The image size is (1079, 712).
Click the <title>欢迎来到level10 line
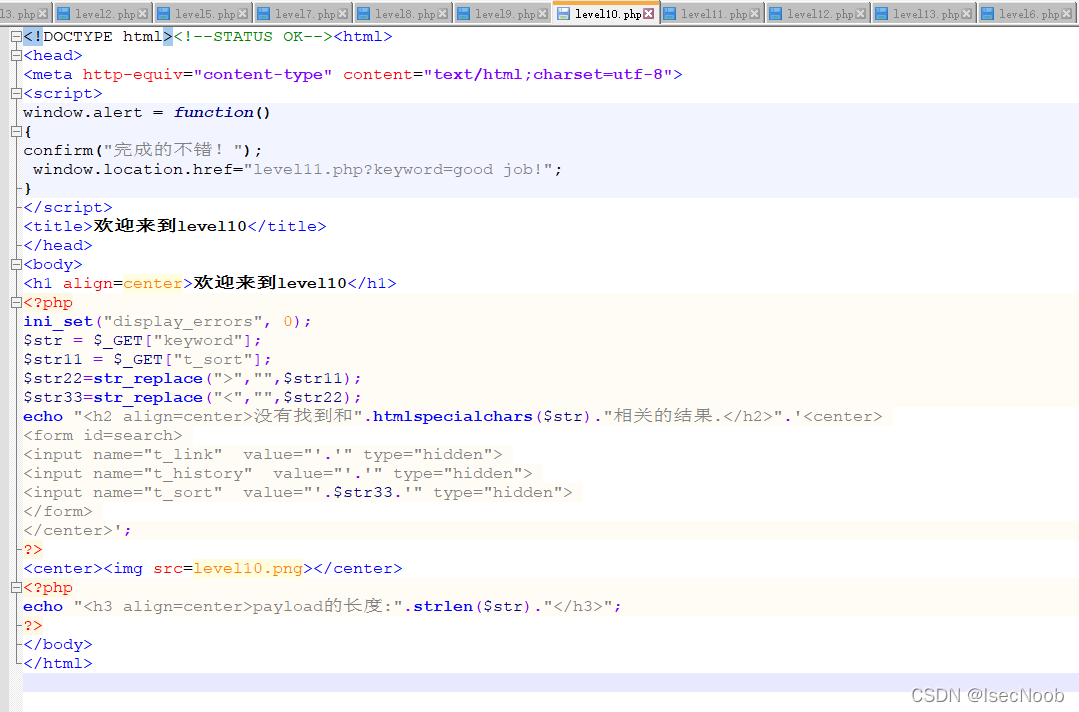(175, 226)
